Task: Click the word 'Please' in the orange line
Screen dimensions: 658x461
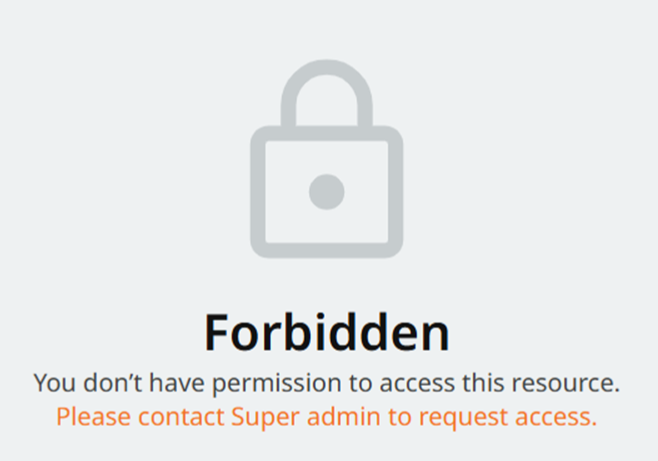Action: [93, 417]
